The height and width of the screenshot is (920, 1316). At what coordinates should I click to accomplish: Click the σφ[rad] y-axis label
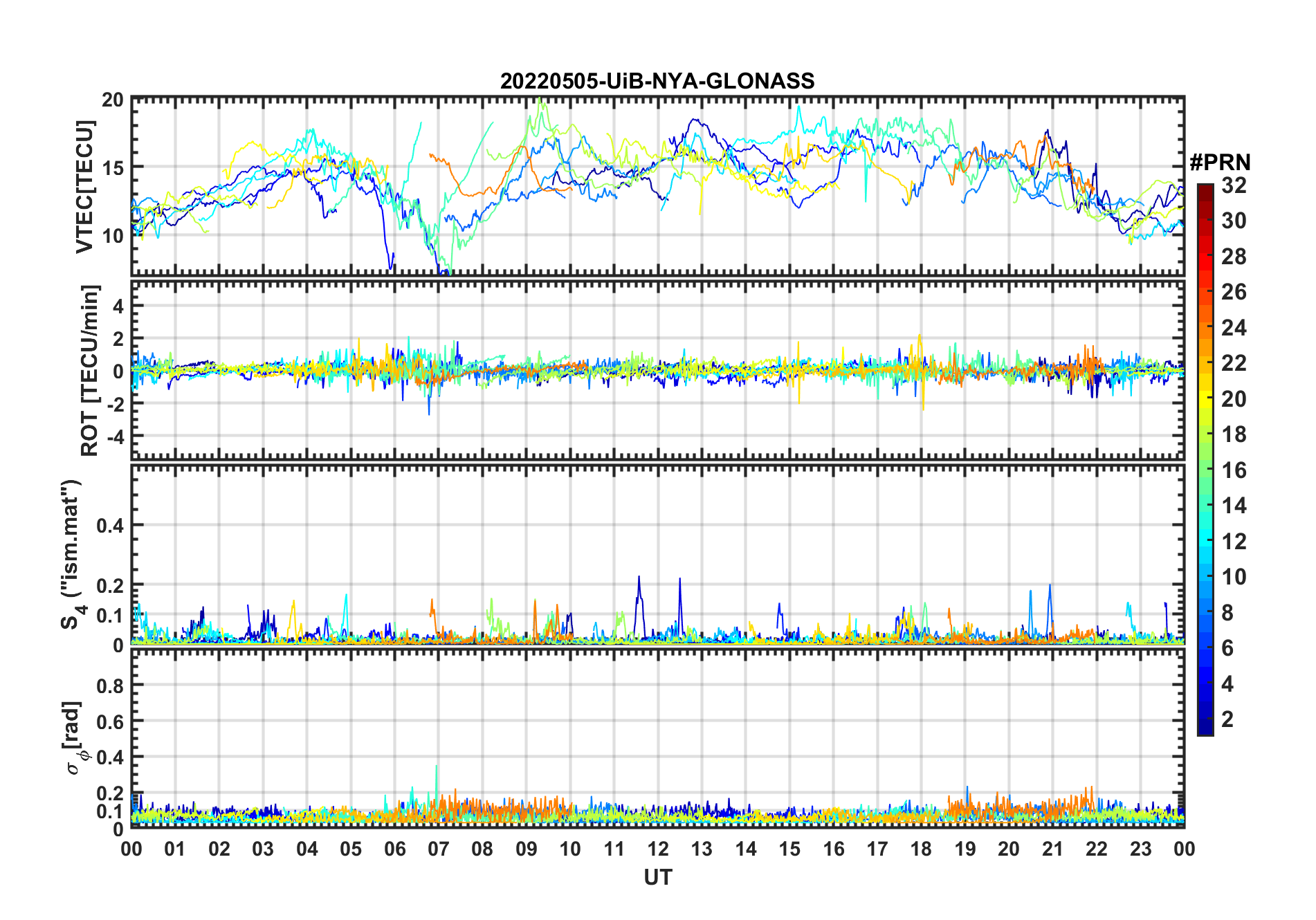[x=74, y=737]
